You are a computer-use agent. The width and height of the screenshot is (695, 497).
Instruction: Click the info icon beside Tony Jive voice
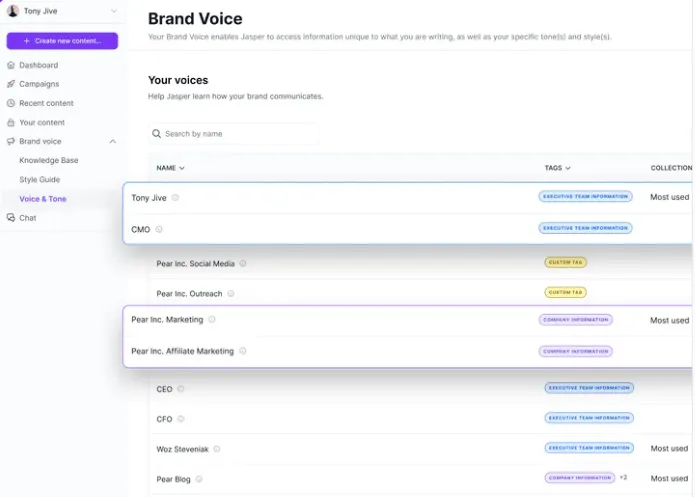176,198
